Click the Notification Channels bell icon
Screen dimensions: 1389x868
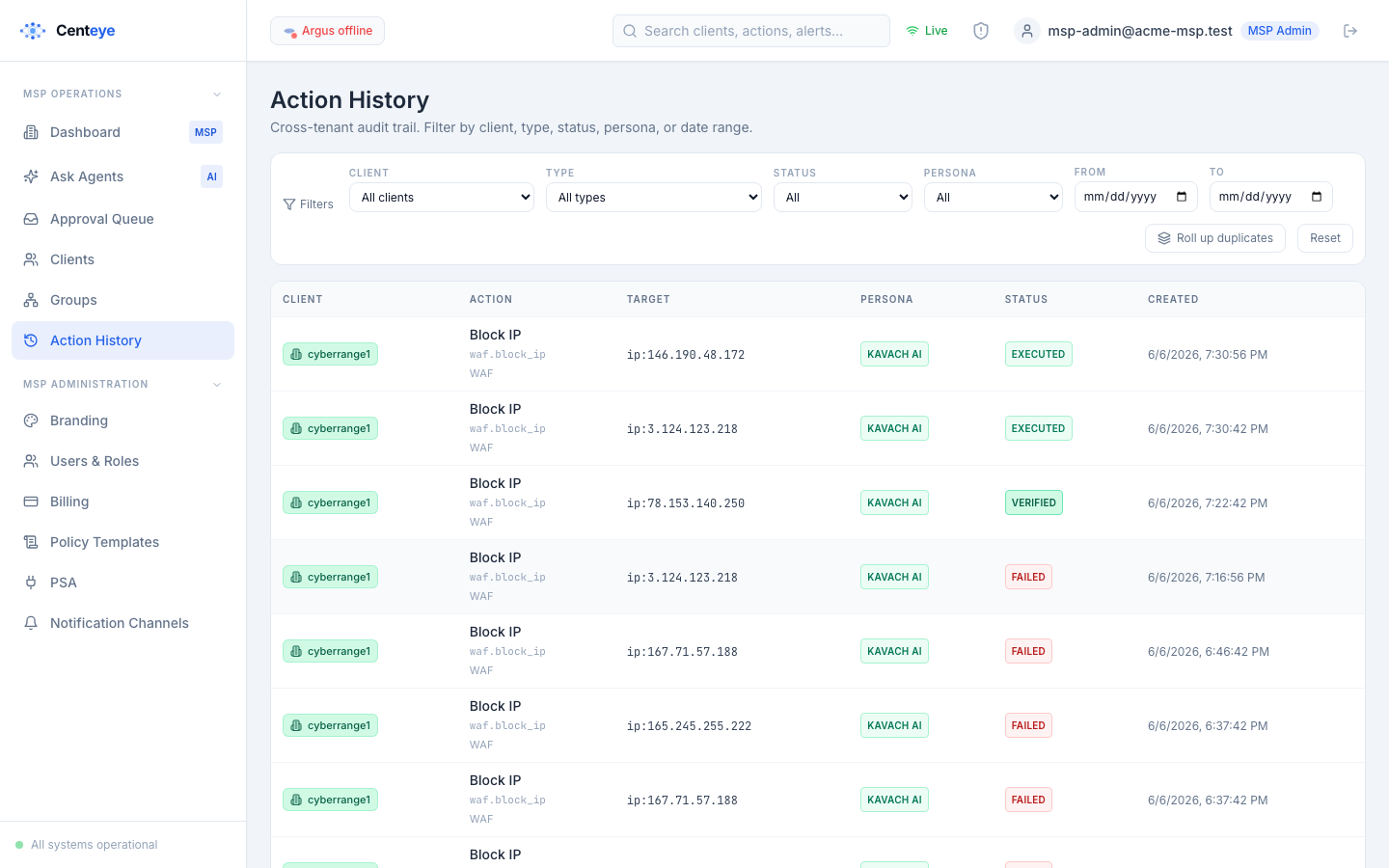click(31, 623)
